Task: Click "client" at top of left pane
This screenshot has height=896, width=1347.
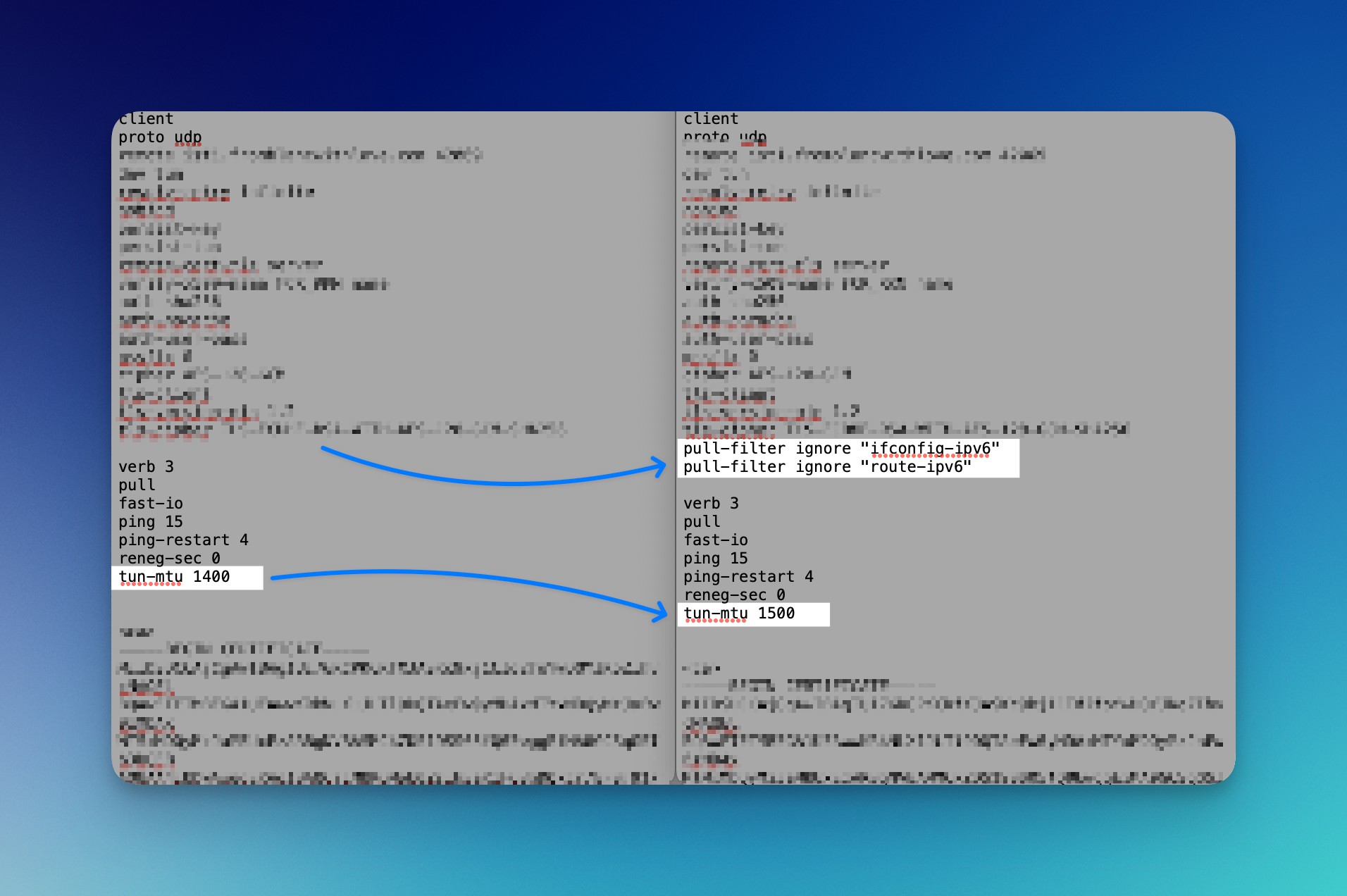Action: (x=146, y=119)
